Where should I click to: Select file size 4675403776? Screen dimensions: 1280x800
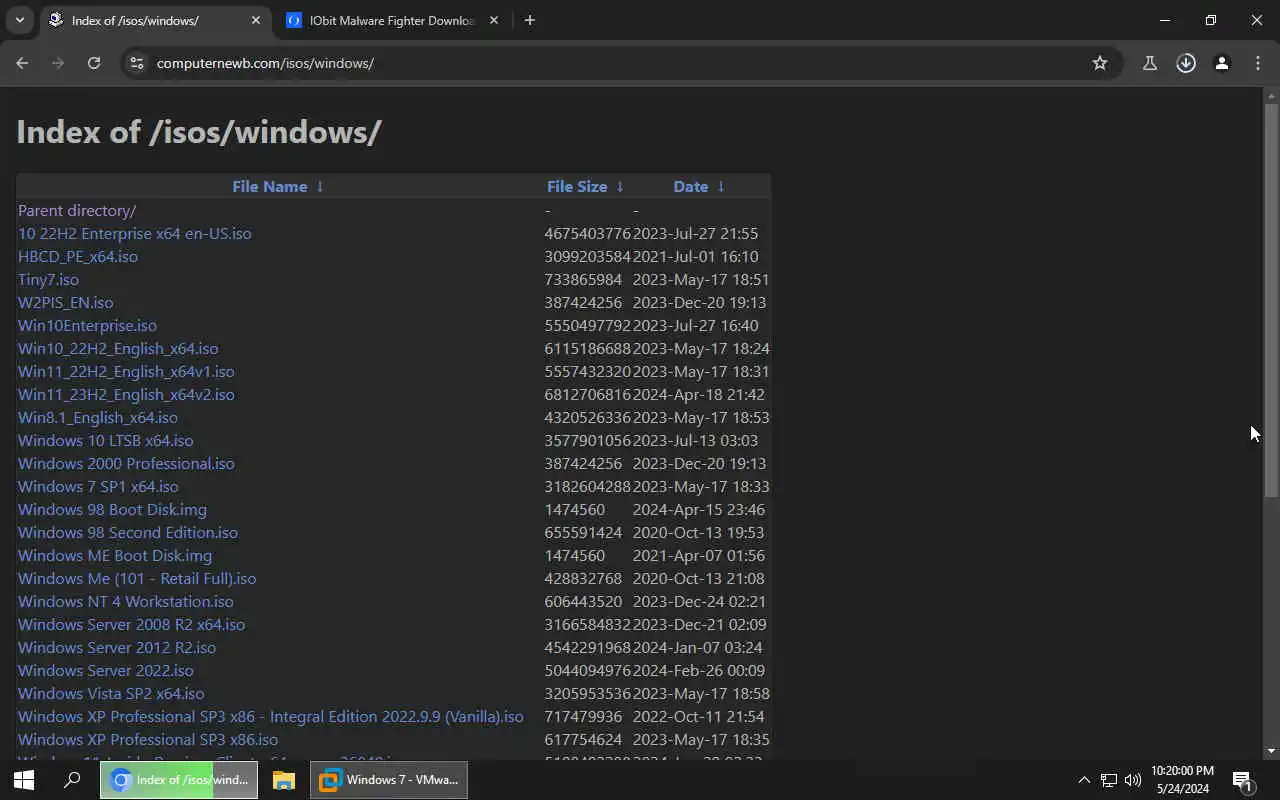tap(588, 233)
